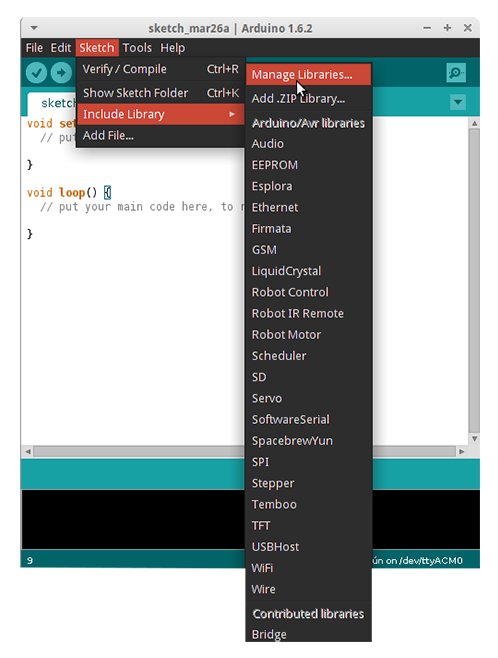Choose Show Sketch Folder entry

[x=160, y=93]
